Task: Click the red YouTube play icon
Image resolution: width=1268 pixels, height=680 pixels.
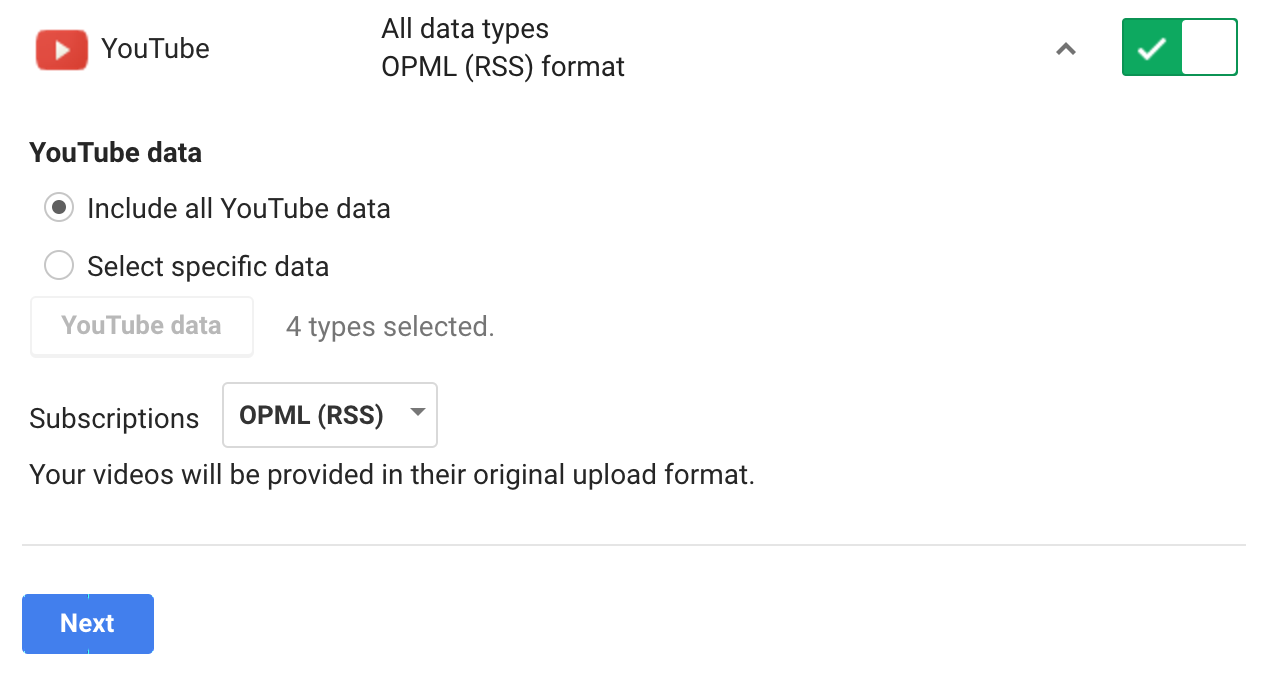Action: (x=63, y=49)
